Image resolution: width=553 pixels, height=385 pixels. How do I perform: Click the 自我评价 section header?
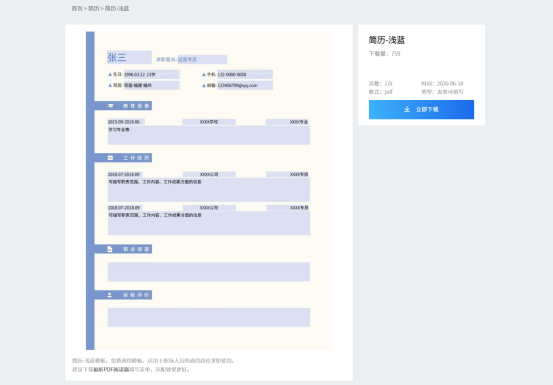[123, 295]
